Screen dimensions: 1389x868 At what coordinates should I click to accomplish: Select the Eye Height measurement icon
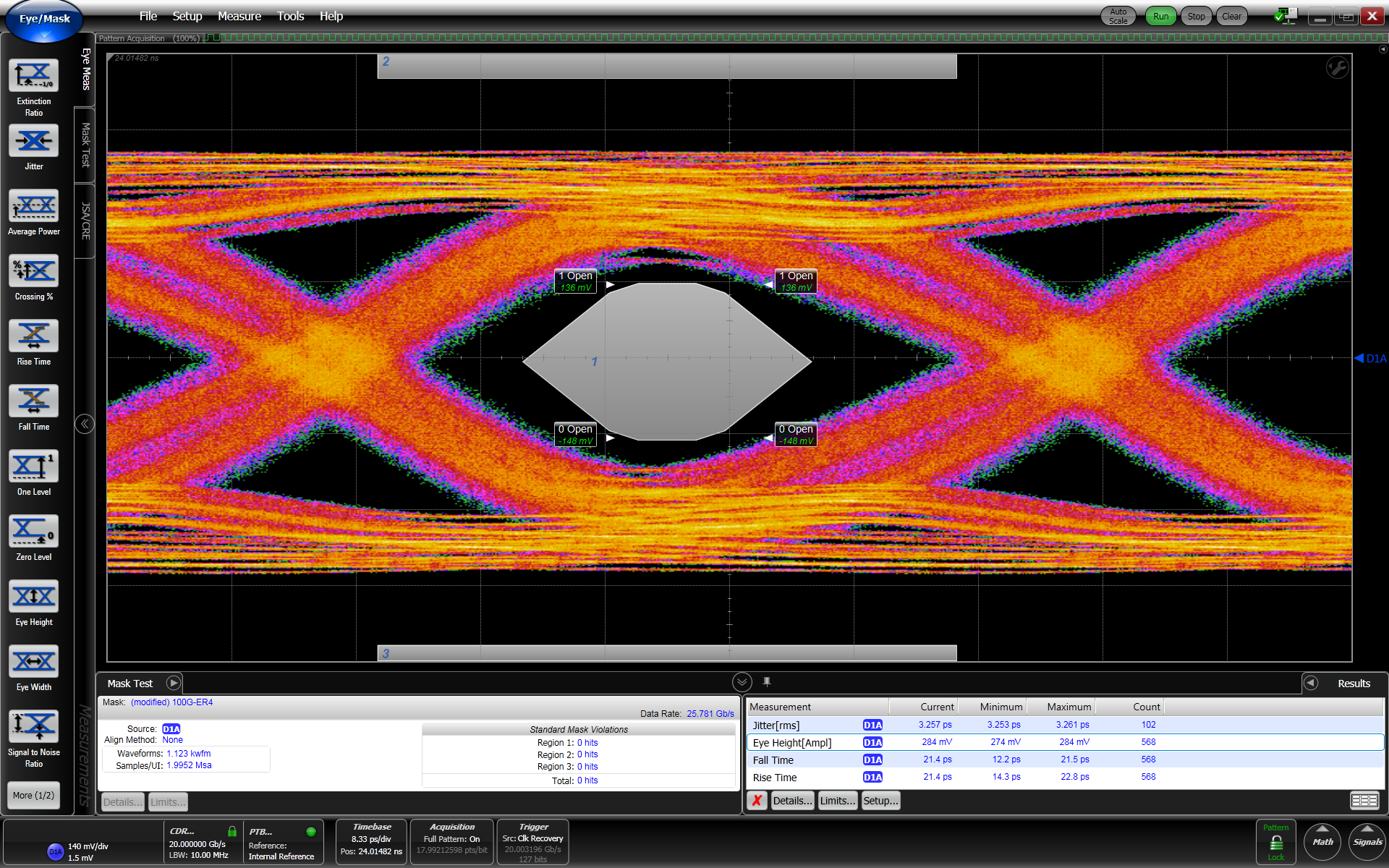pos(33,596)
